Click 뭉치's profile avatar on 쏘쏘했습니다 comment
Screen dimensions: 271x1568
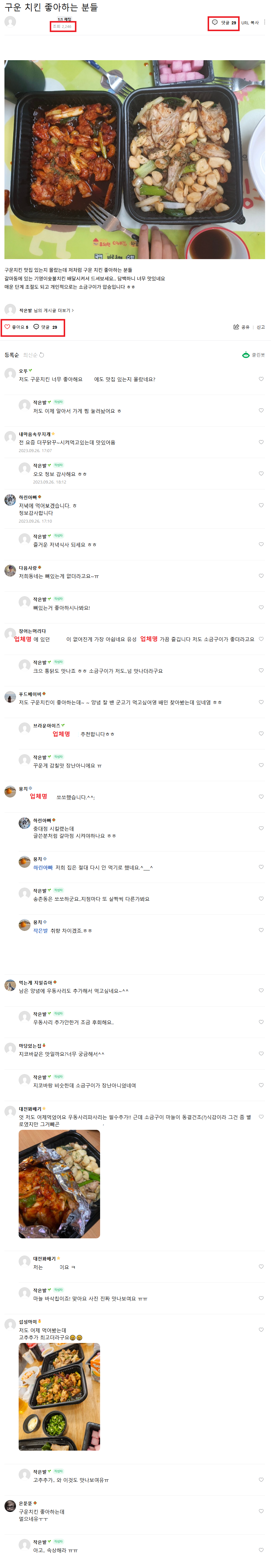pos(10,791)
